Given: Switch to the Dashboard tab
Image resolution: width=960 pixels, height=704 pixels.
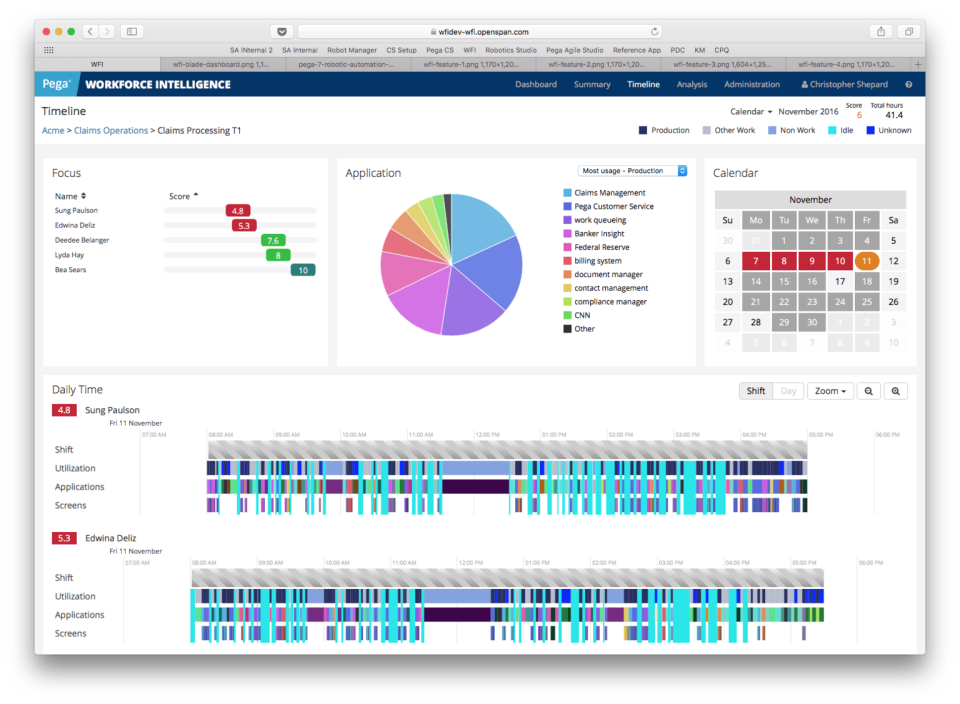Looking at the screenshot, I should coord(536,84).
